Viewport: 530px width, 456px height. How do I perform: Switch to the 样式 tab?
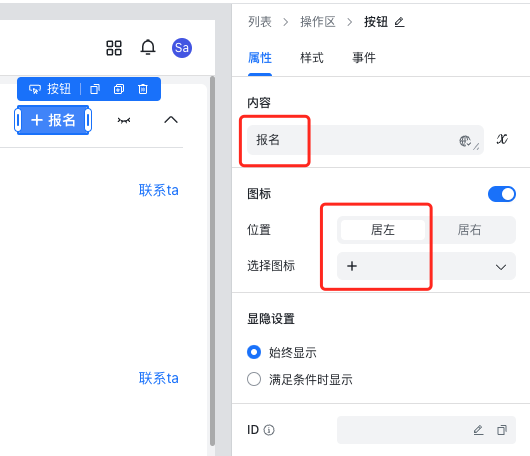[312, 58]
